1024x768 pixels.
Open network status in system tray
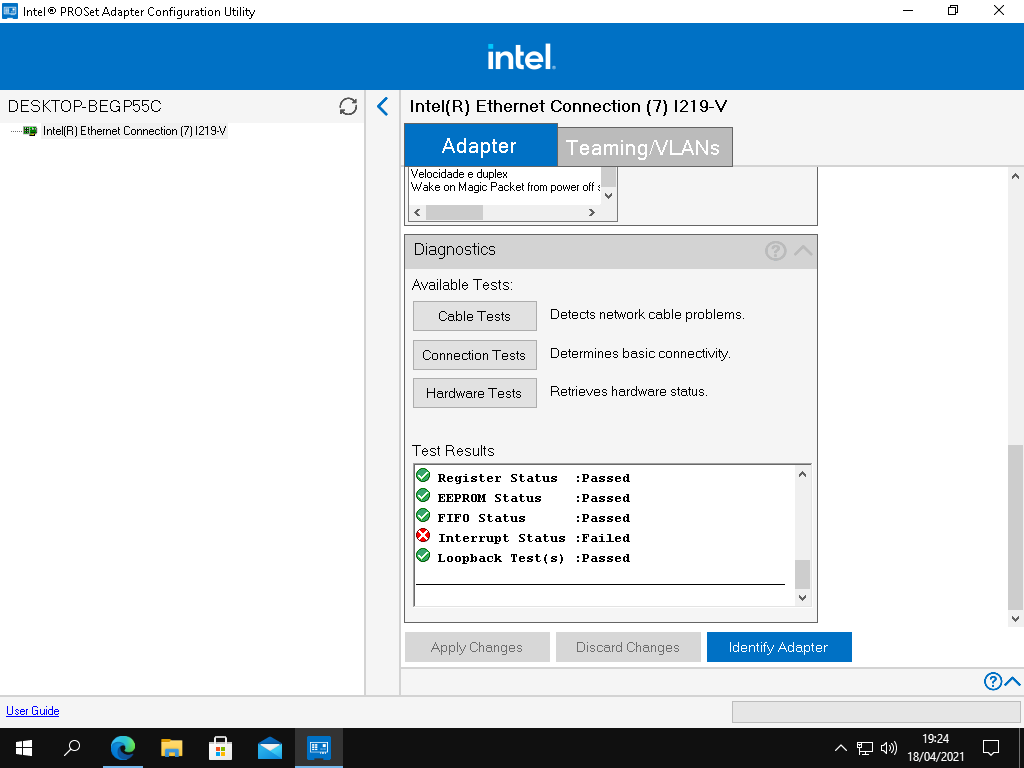(865, 748)
